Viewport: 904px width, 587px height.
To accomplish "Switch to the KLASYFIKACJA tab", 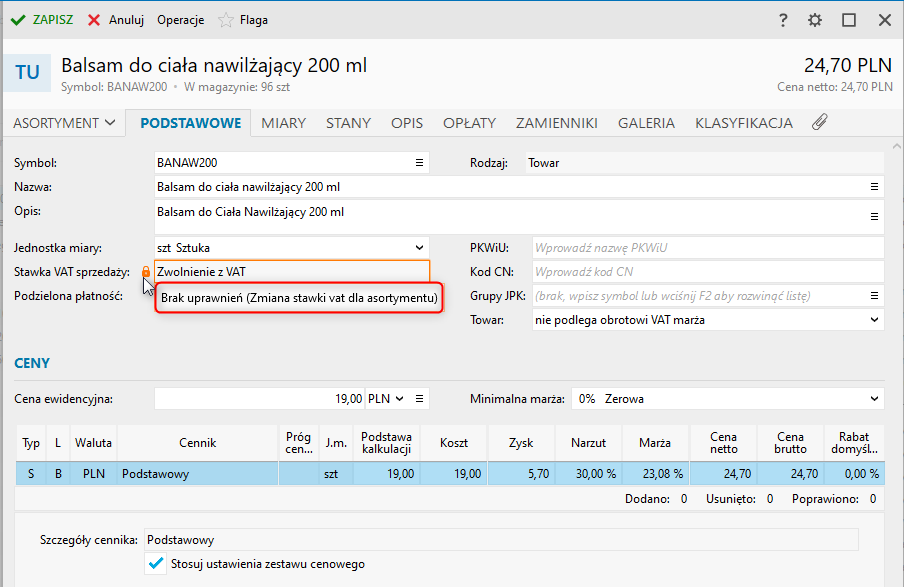I will [x=744, y=123].
